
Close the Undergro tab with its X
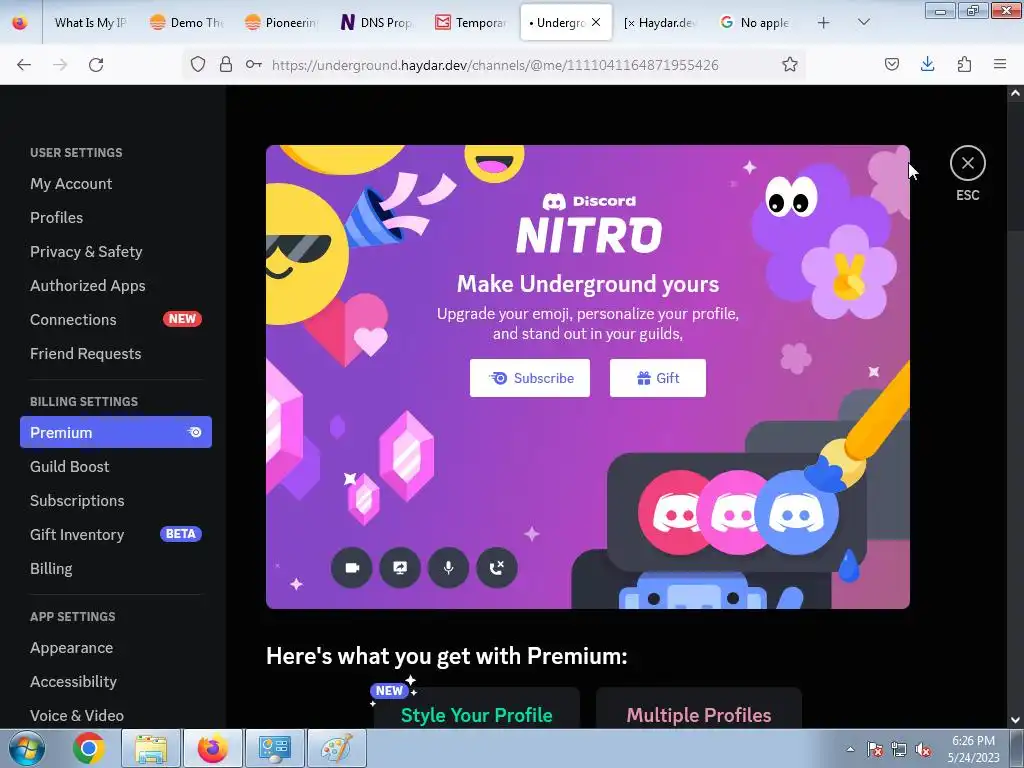pos(596,22)
